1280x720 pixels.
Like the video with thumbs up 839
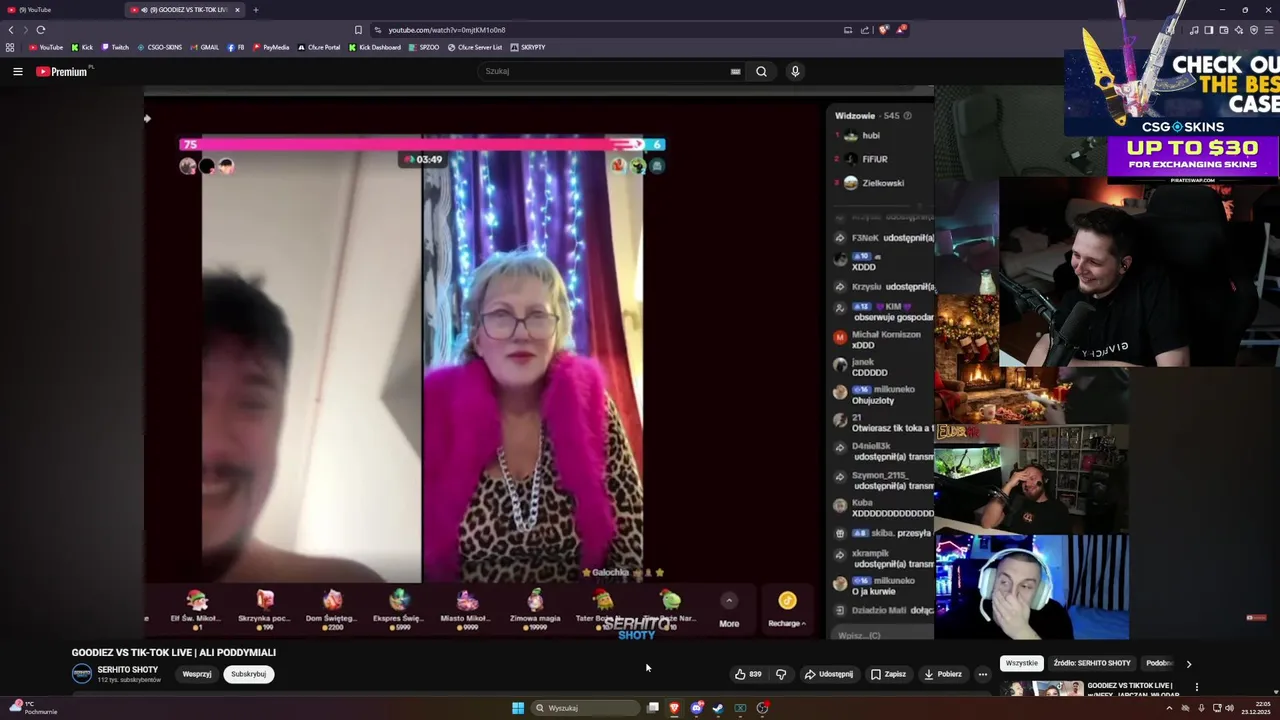point(748,674)
